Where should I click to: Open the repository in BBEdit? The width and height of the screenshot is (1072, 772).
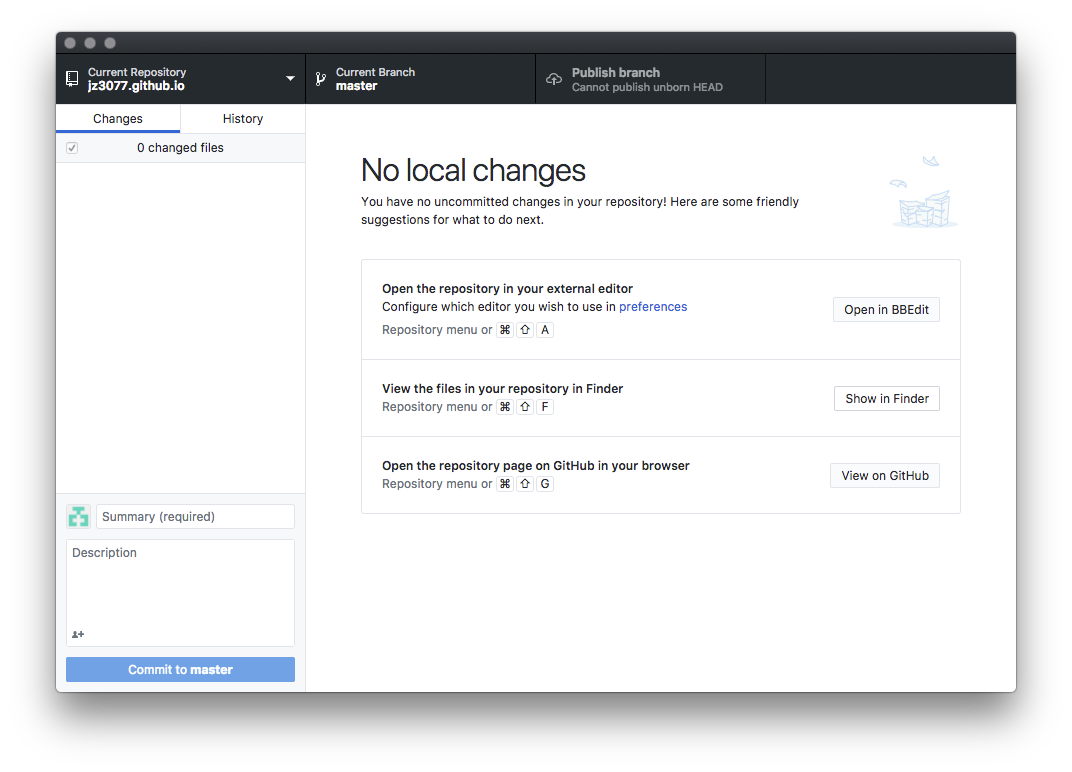click(x=886, y=309)
